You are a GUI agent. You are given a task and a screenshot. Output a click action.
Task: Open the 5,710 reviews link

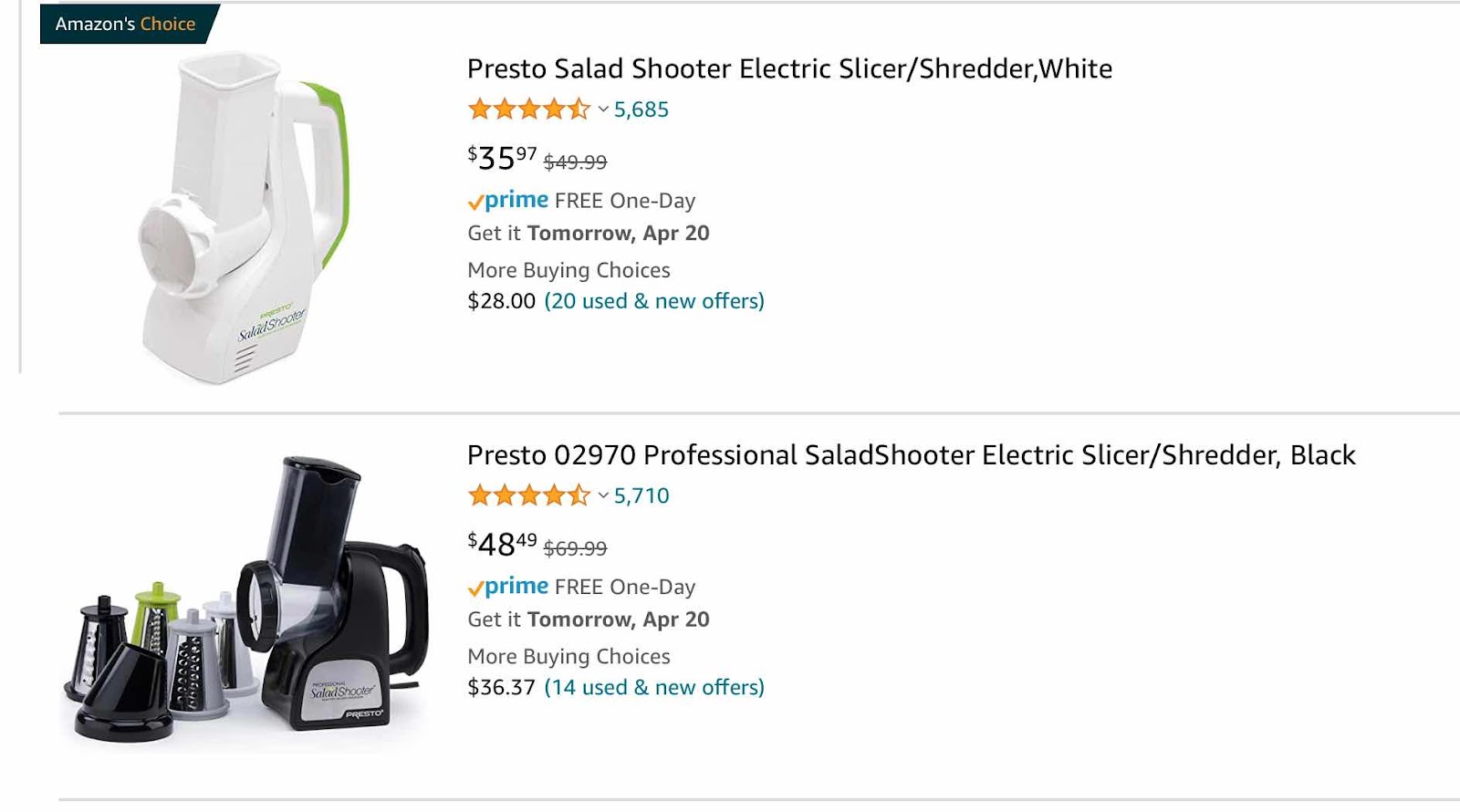tap(641, 496)
